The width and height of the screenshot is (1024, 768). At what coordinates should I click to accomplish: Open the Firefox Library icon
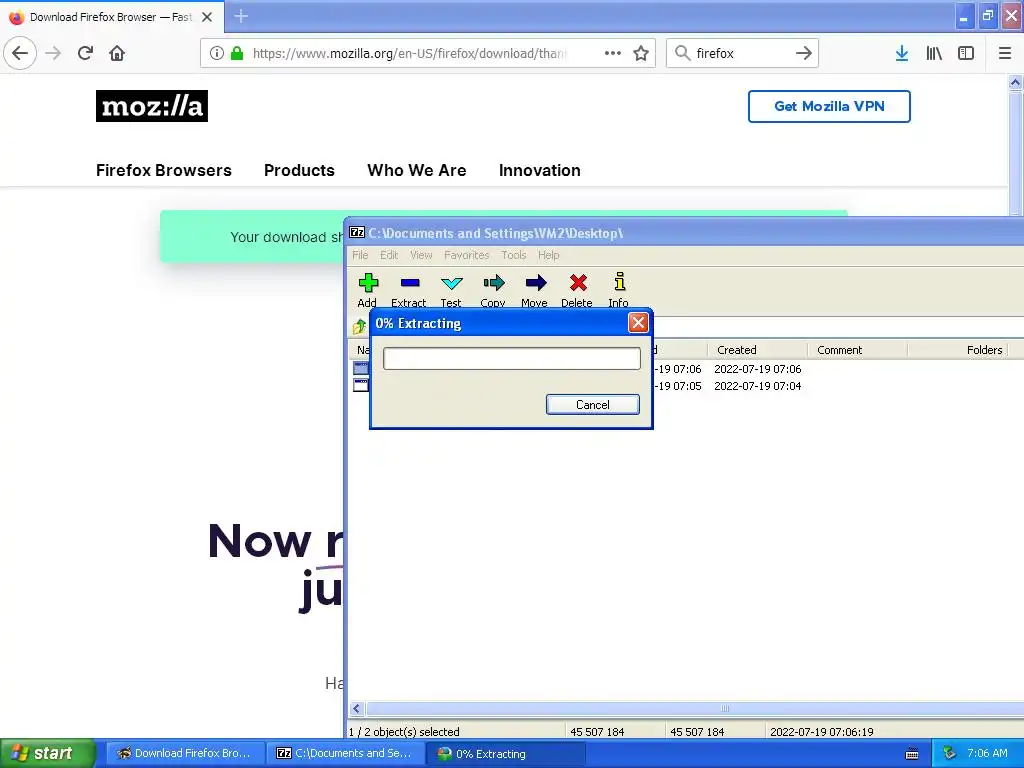coord(934,53)
